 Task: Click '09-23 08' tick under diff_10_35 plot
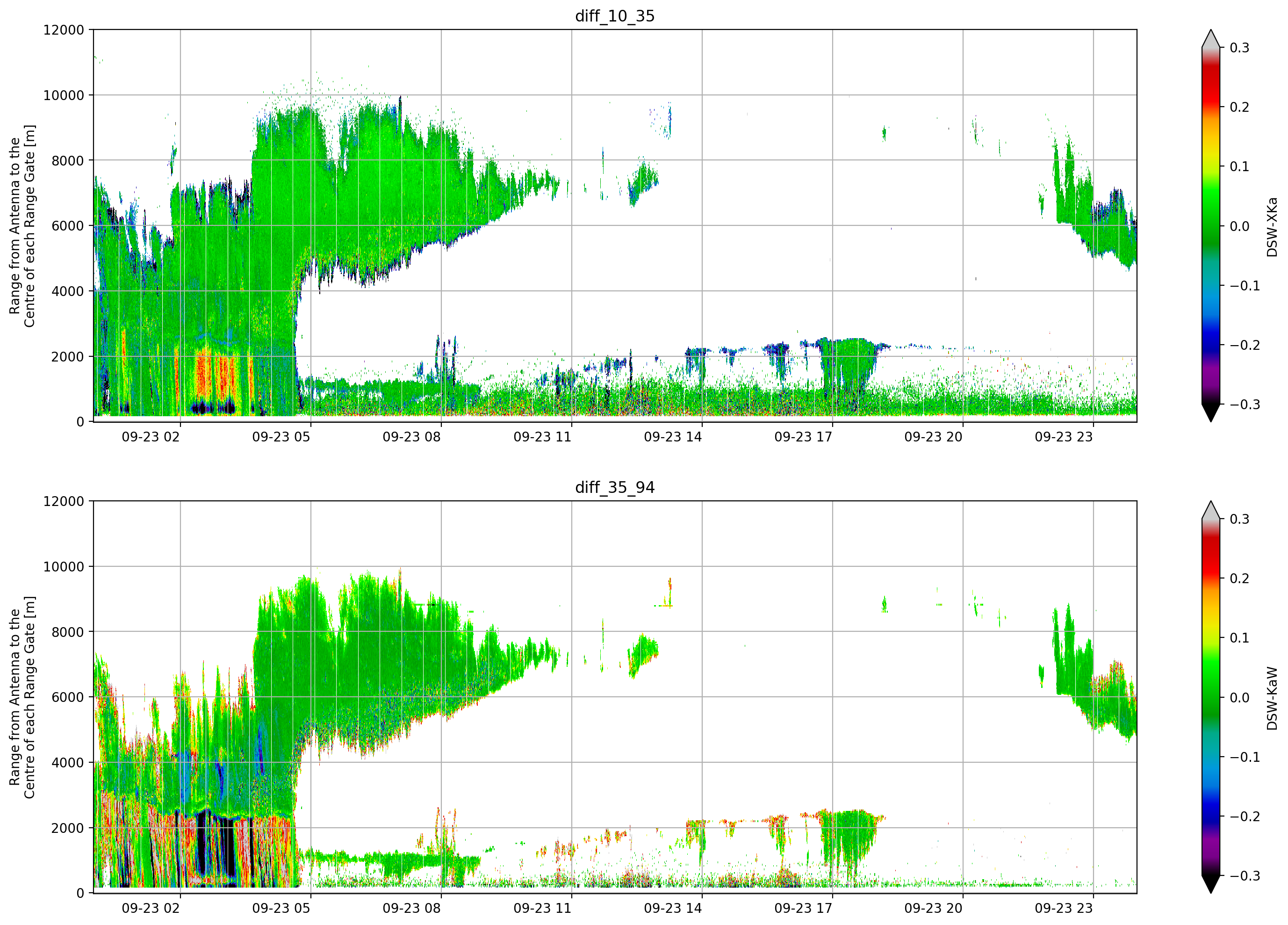(412, 437)
